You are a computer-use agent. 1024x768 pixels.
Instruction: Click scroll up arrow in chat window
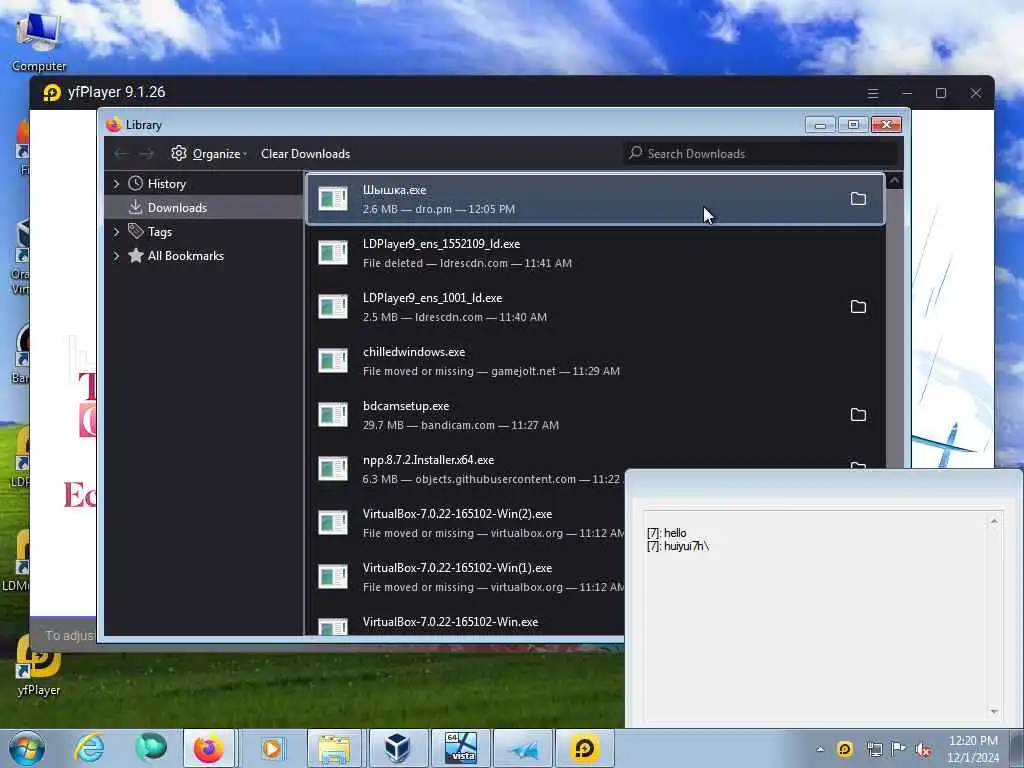tap(994, 520)
